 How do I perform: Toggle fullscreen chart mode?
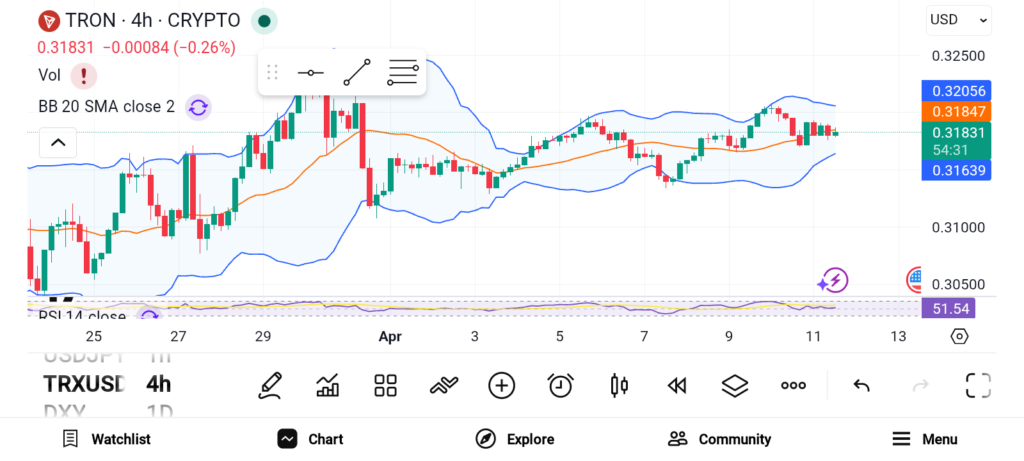978,385
